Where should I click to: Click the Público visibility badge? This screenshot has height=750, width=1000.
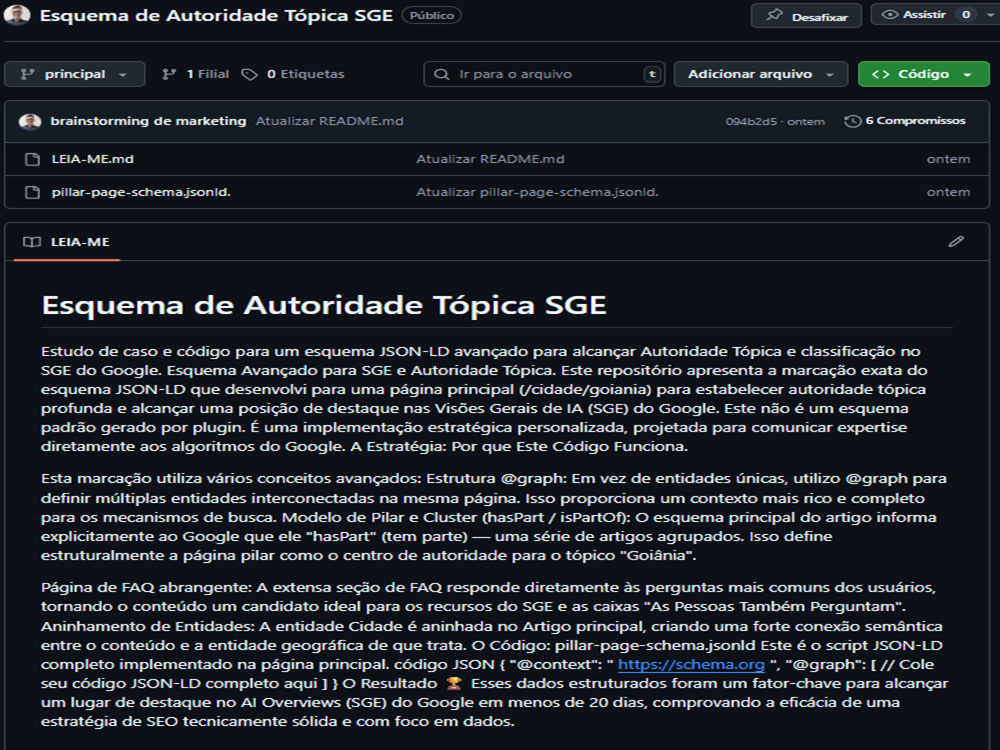click(432, 15)
